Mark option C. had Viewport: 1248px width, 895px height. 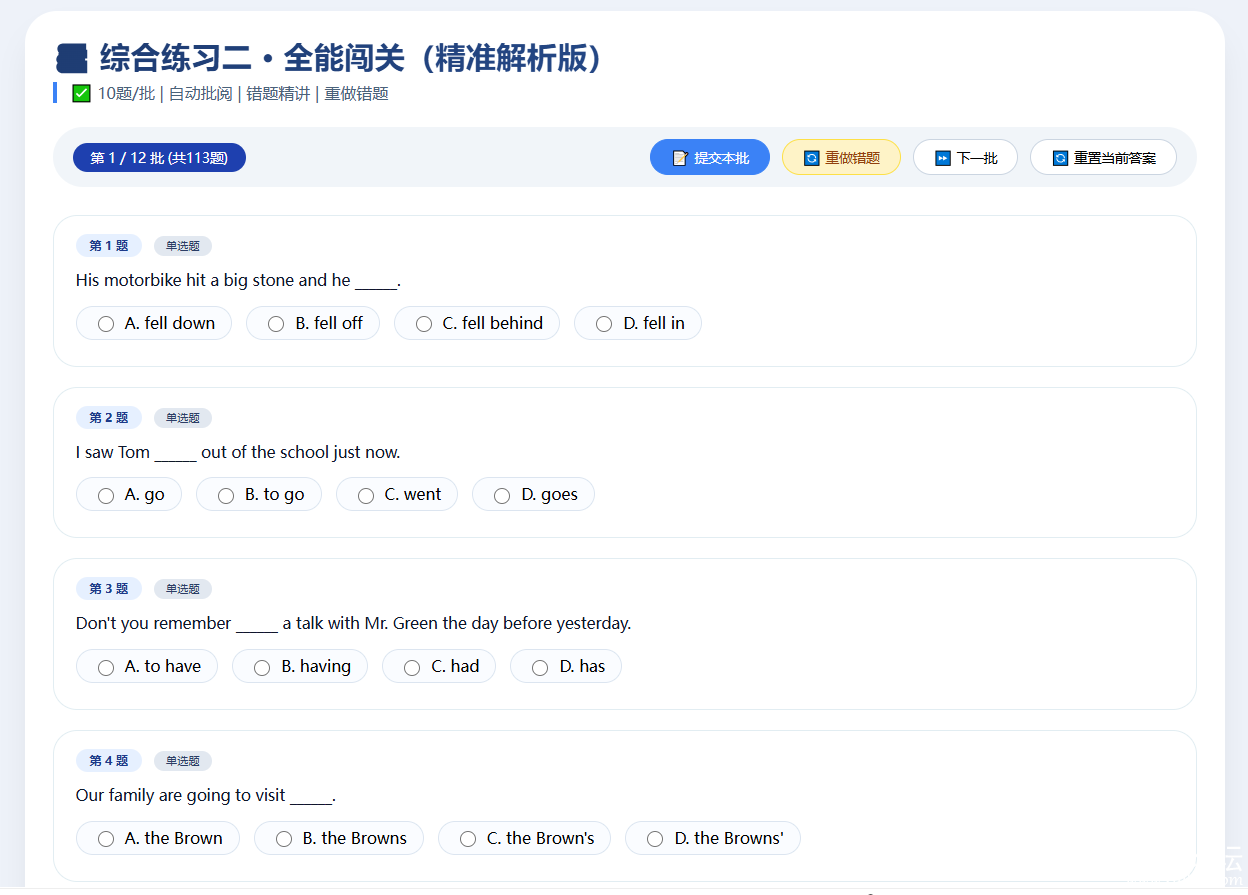tap(439, 666)
